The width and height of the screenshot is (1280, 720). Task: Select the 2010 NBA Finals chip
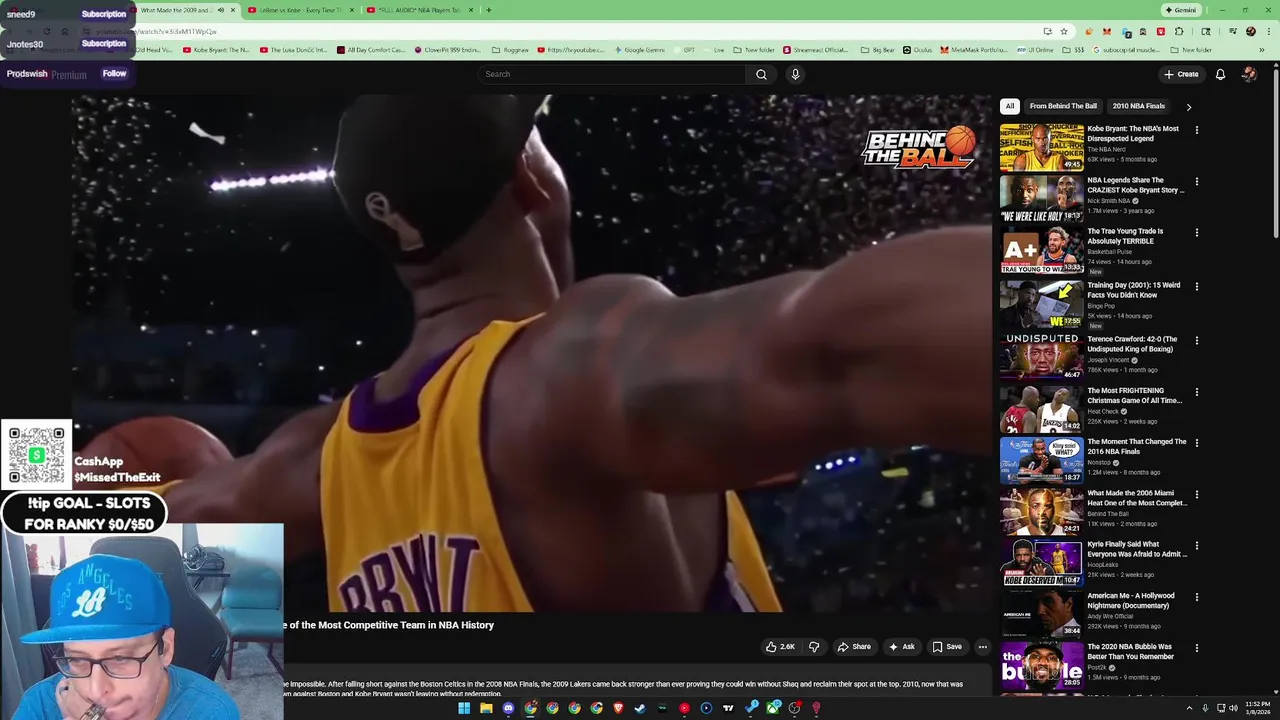(1138, 106)
